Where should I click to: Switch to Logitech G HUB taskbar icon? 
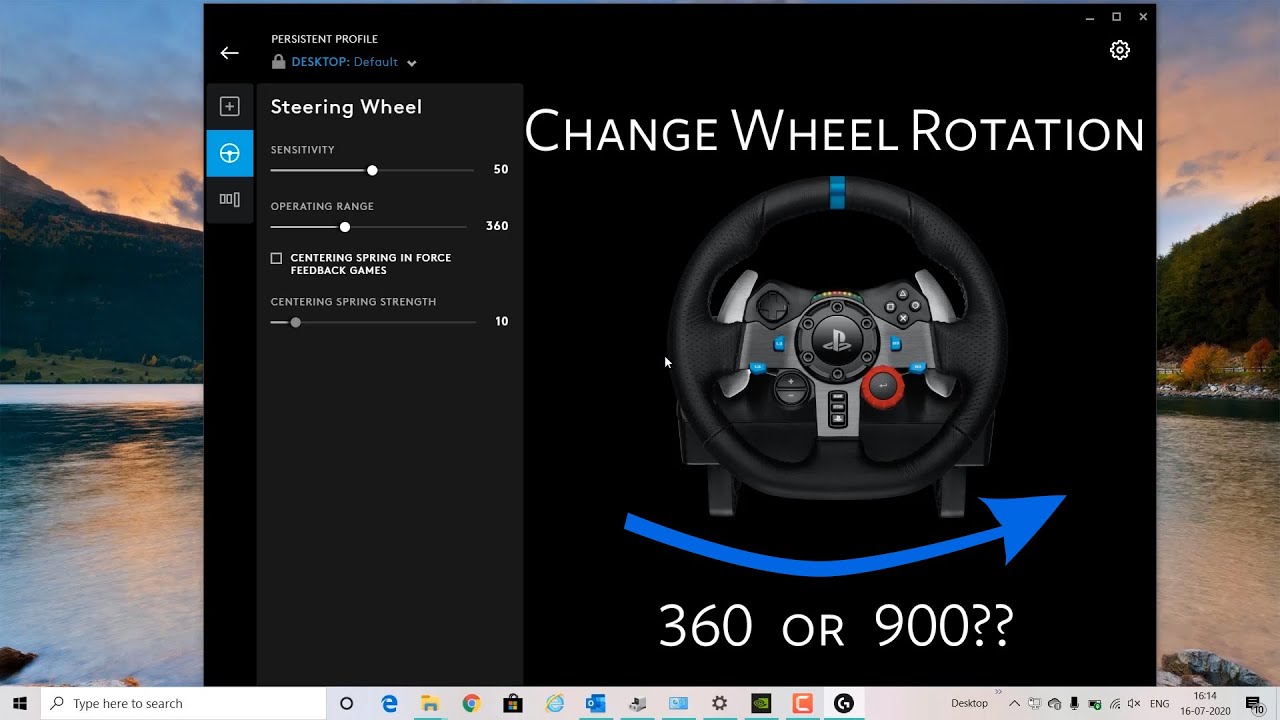[x=843, y=704]
